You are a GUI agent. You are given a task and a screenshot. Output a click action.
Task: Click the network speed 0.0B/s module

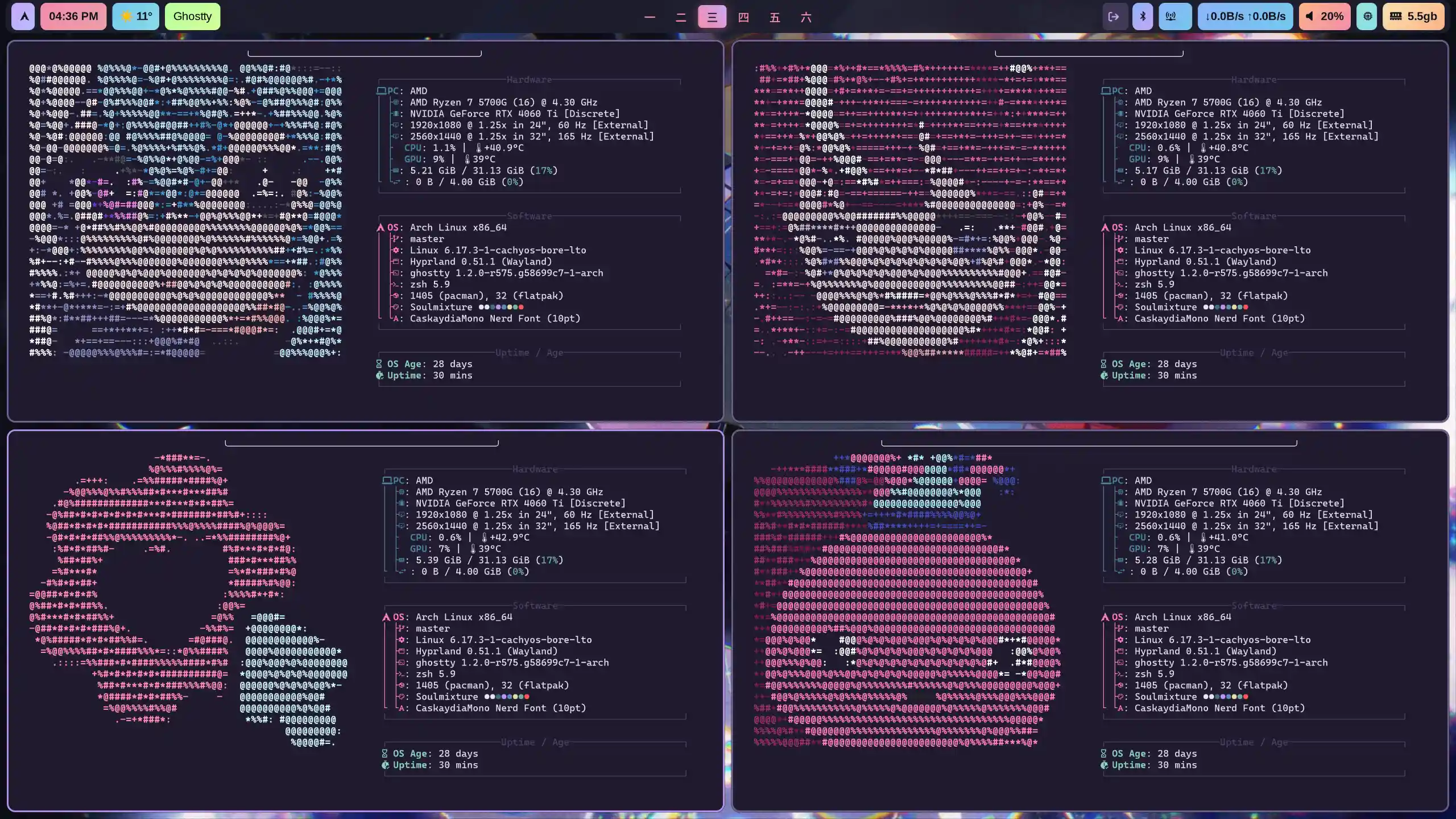coord(1245,16)
